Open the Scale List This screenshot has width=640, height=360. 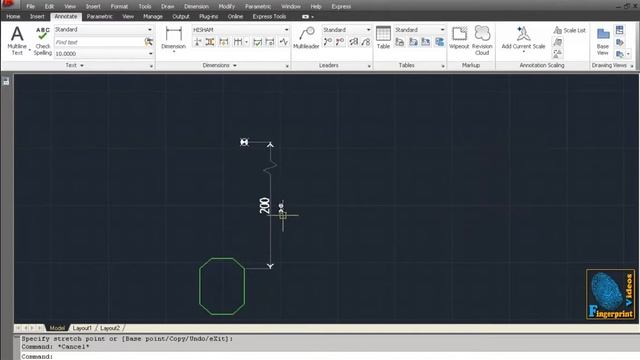pyautogui.click(x=570, y=30)
